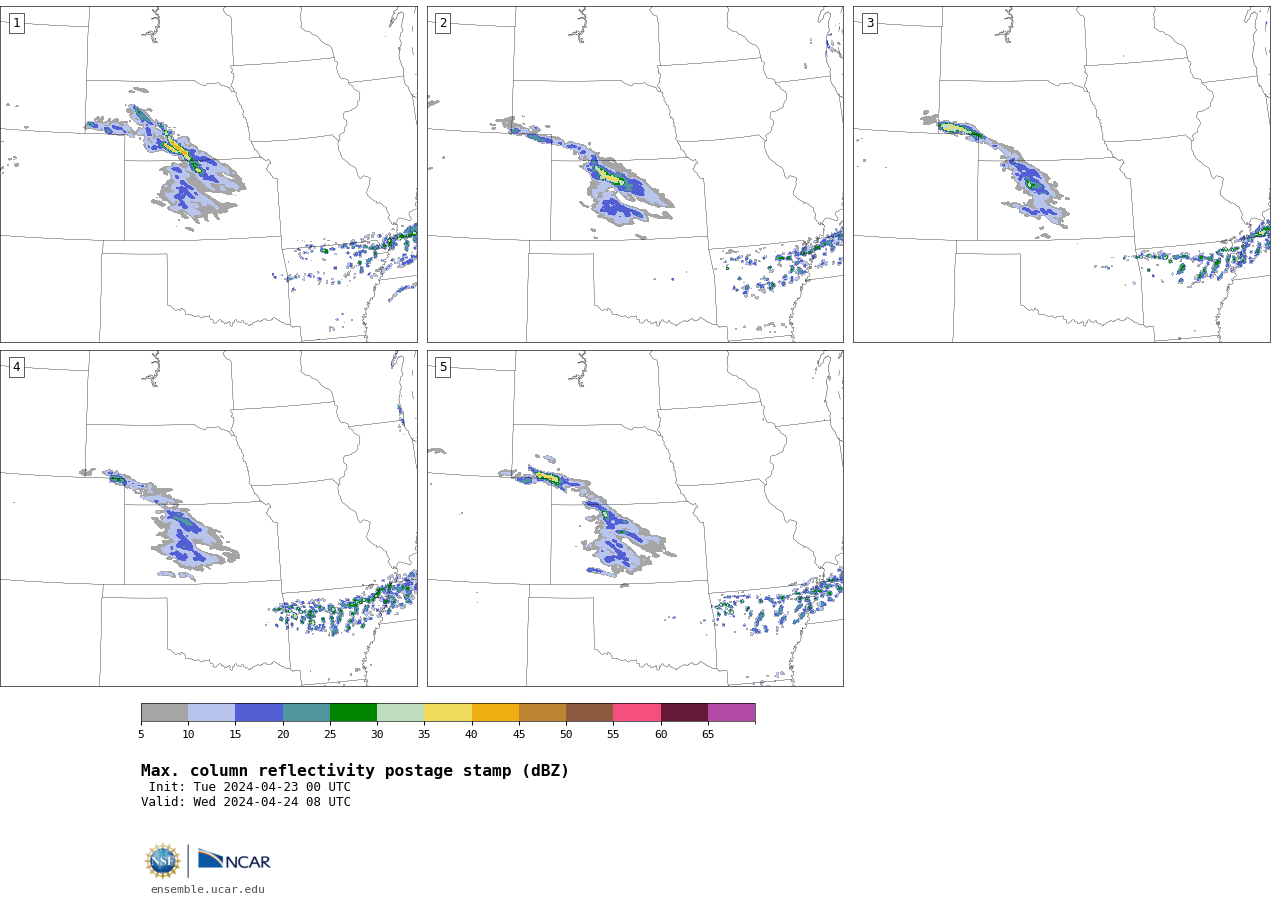Click the NCAR logo
This screenshot has height=901, width=1280.
pyautogui.click(x=234, y=860)
